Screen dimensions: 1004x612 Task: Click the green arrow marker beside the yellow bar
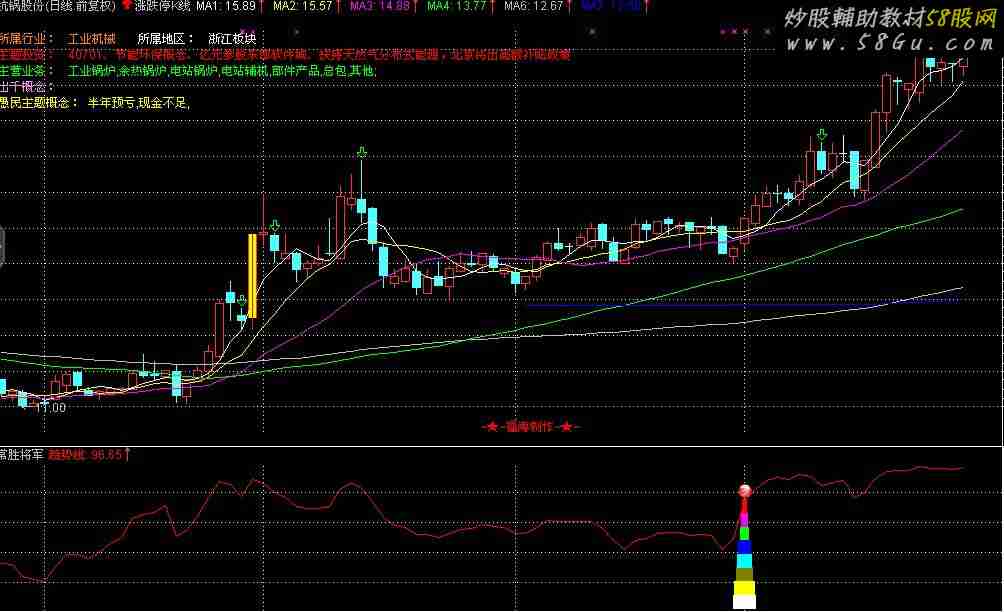click(x=274, y=226)
